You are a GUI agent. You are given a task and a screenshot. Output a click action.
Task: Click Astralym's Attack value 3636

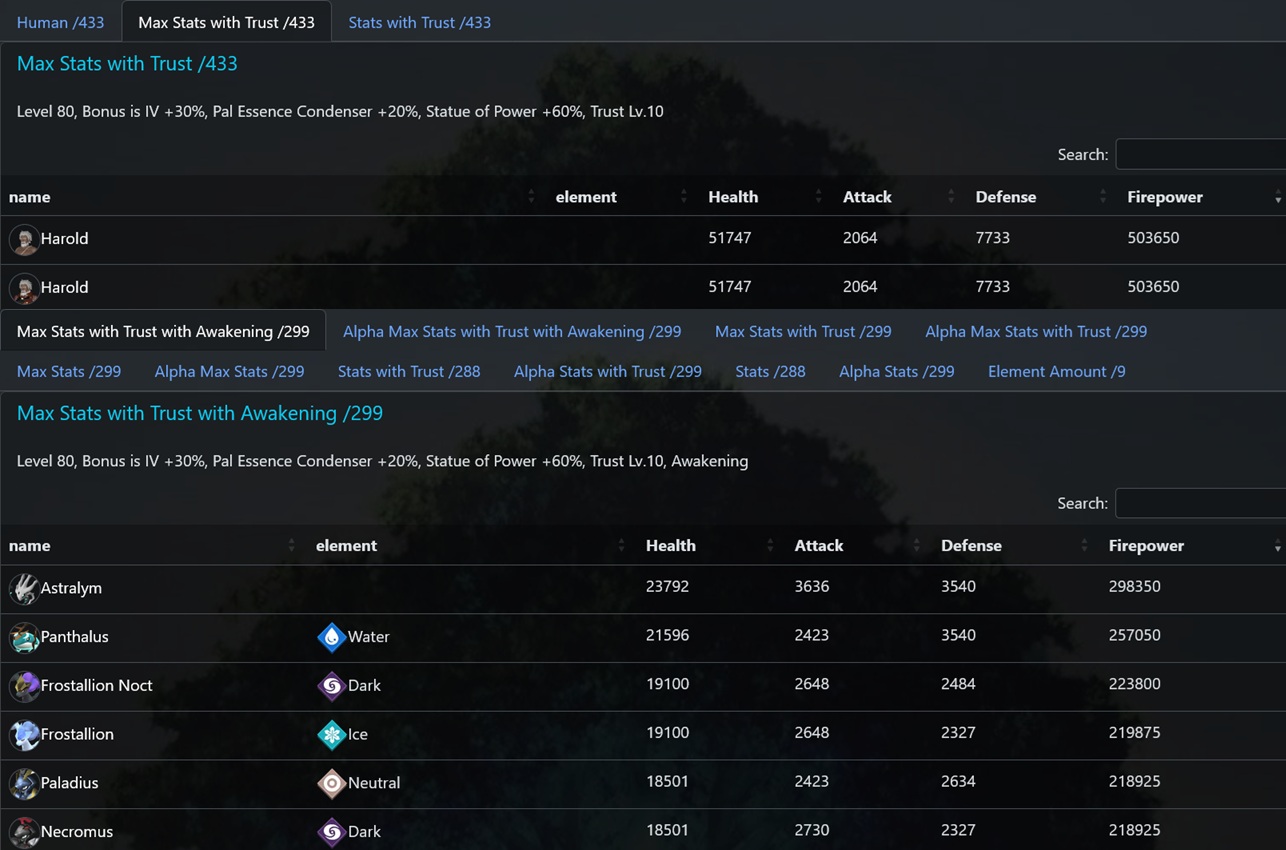coord(811,587)
